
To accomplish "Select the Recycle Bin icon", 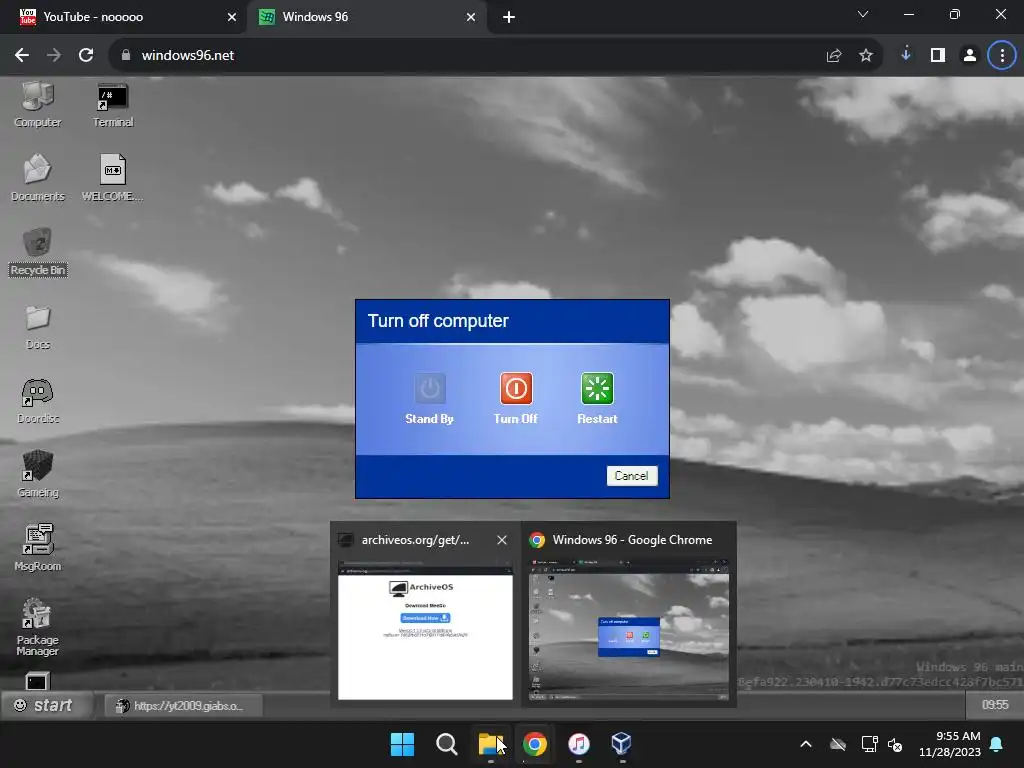I will pos(37,252).
